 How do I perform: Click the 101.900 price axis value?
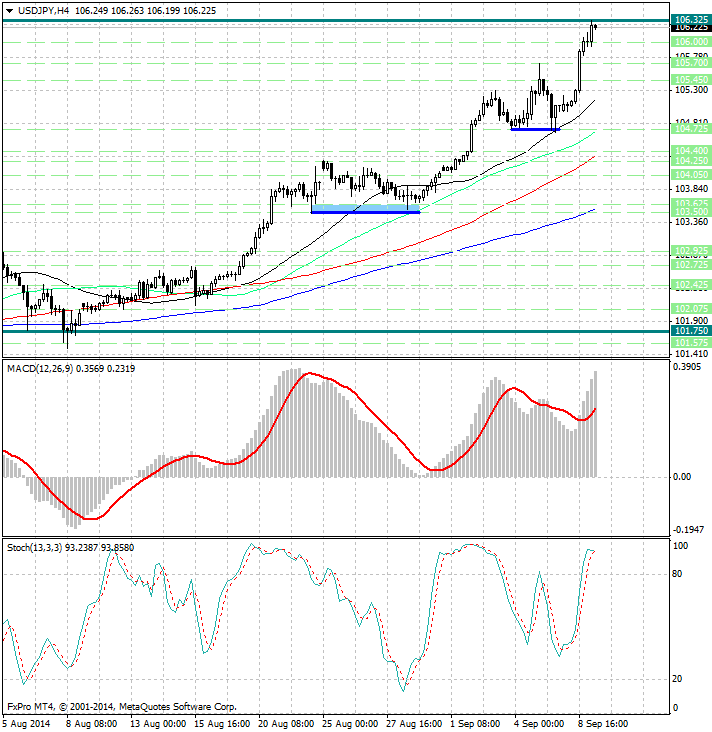tap(691, 321)
